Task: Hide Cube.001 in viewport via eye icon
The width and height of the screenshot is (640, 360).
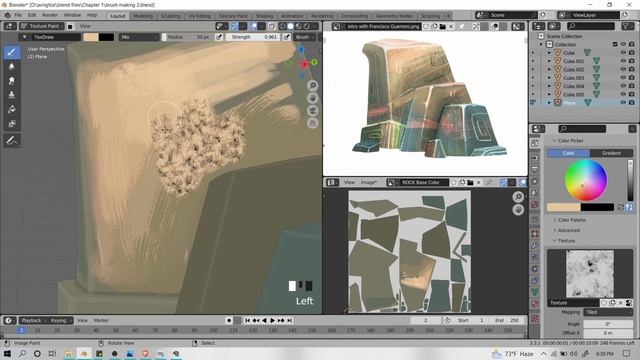Action: click(x=623, y=61)
